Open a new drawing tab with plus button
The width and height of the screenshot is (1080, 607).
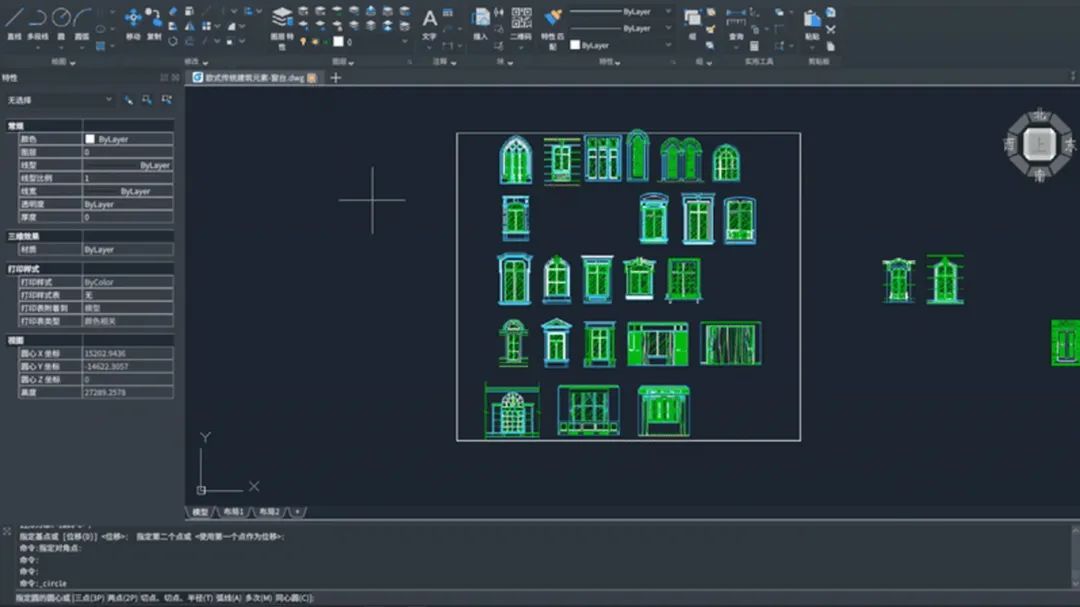(x=336, y=77)
